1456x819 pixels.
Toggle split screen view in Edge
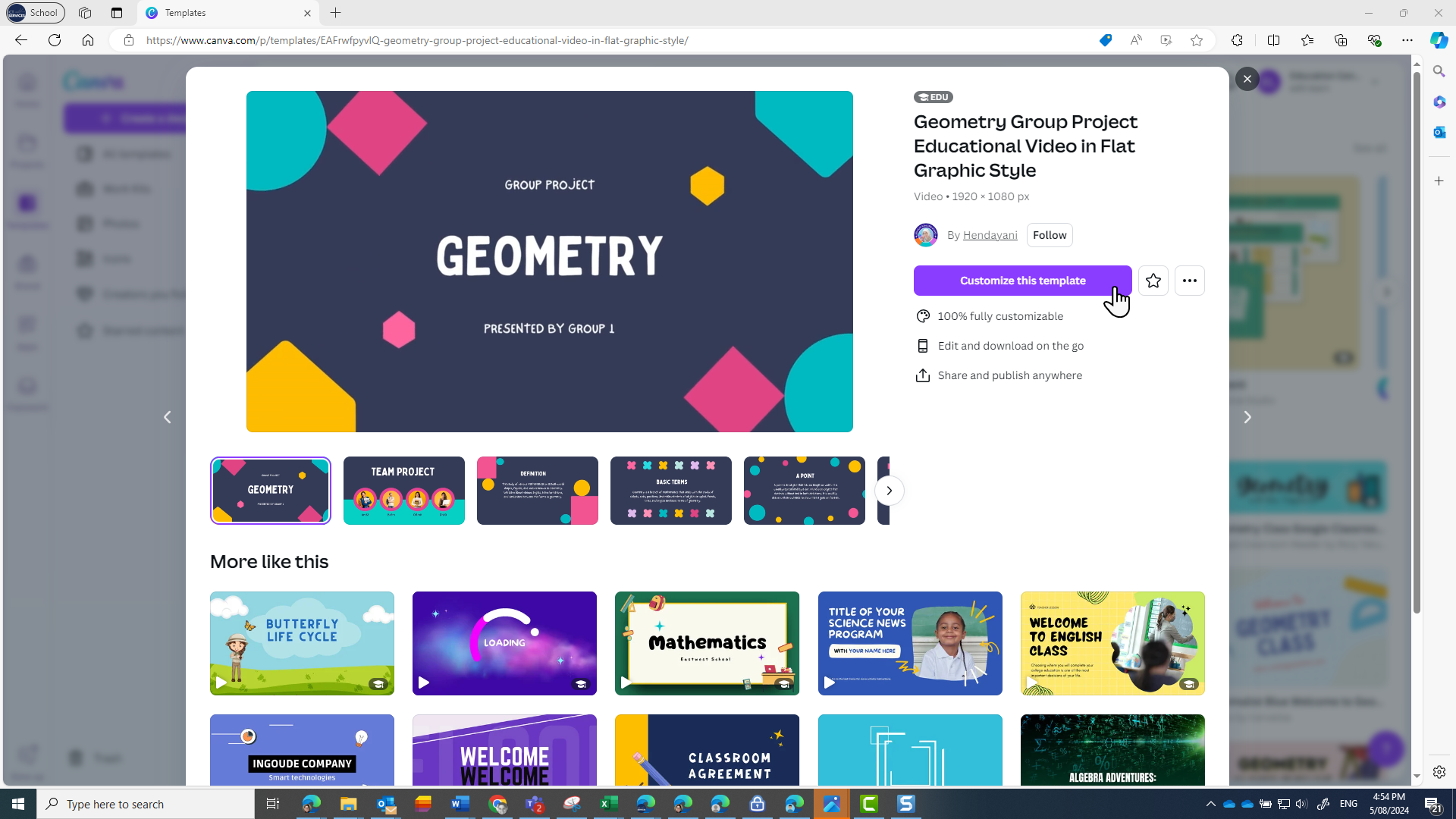(x=1273, y=40)
